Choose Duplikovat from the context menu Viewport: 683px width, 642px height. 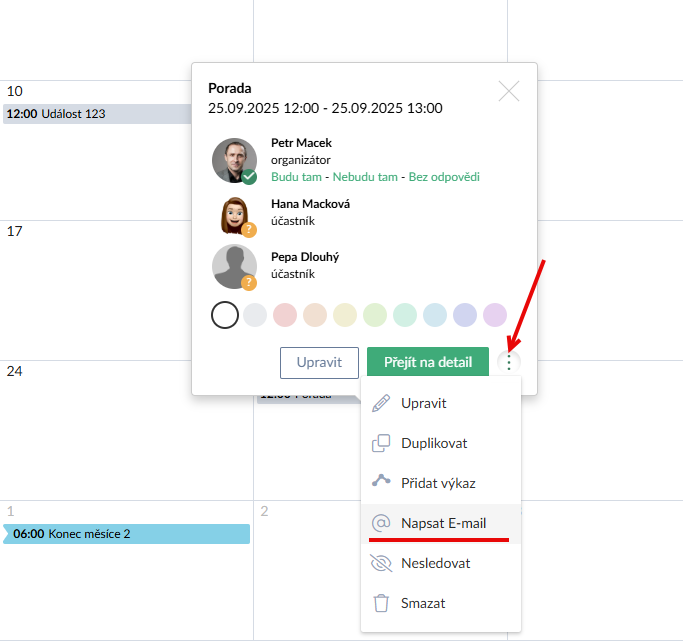coord(434,443)
